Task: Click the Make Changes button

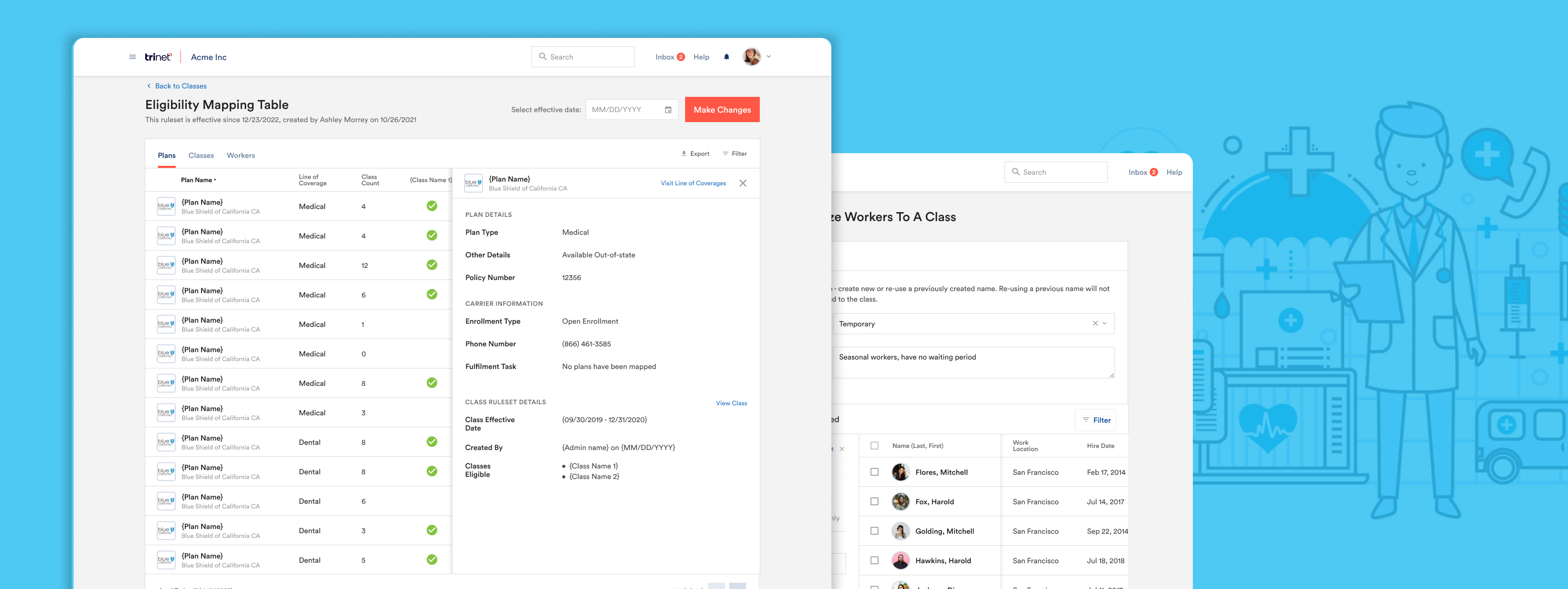Action: [722, 109]
